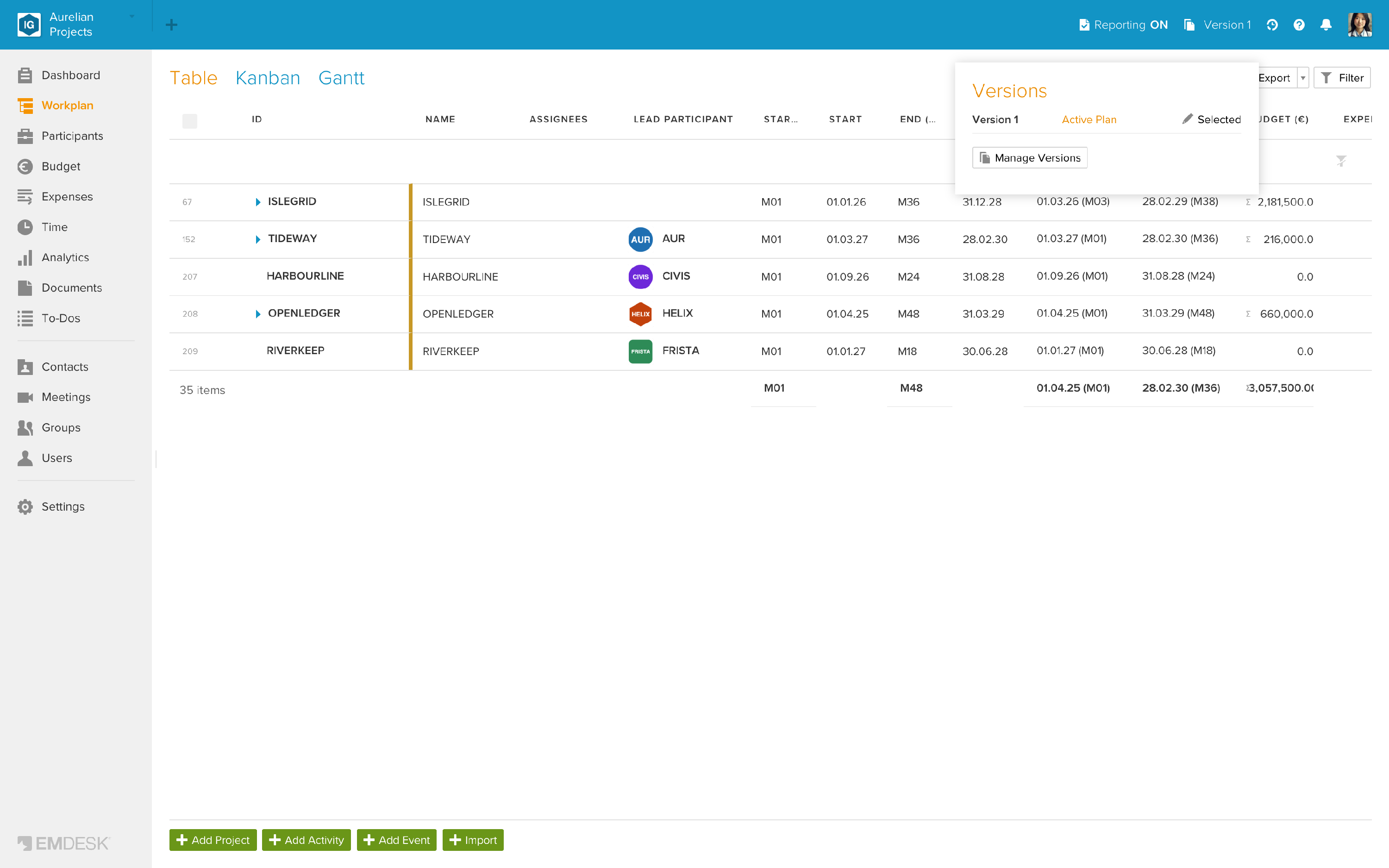
Task: Open the Contacts icon
Action: pos(25,367)
